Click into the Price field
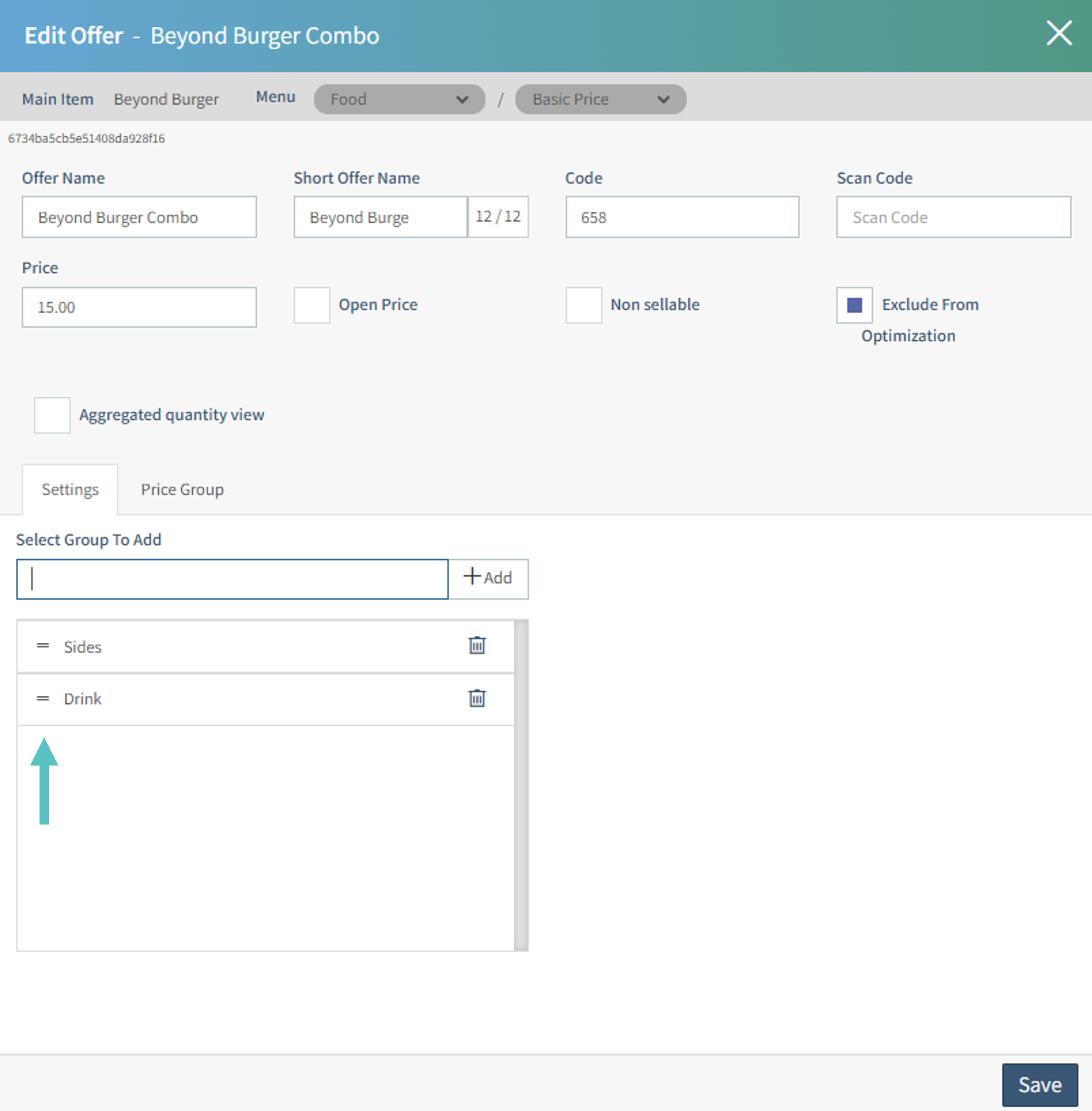 tap(139, 307)
